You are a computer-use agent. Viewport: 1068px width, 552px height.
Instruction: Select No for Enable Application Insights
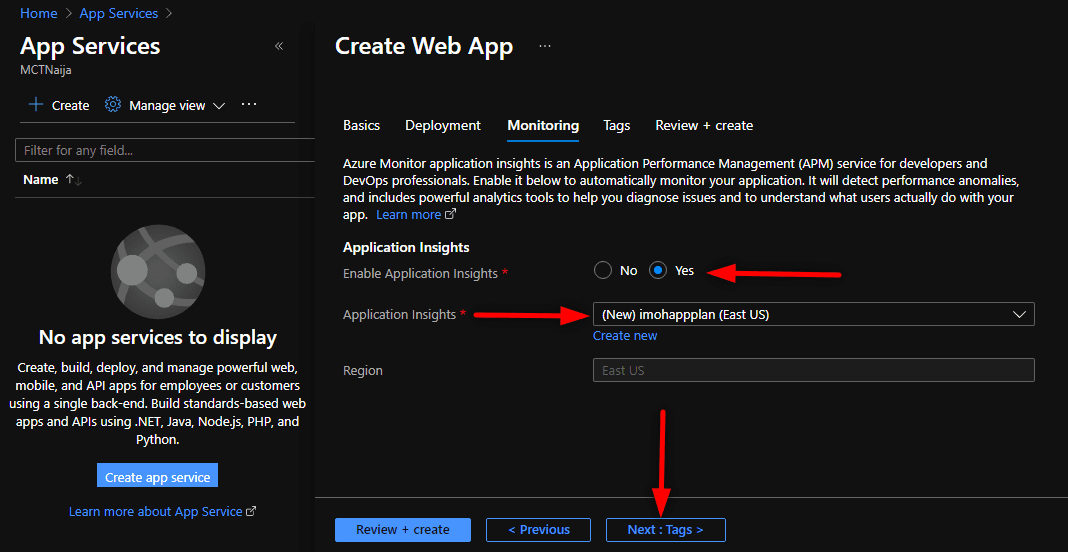click(x=602, y=271)
